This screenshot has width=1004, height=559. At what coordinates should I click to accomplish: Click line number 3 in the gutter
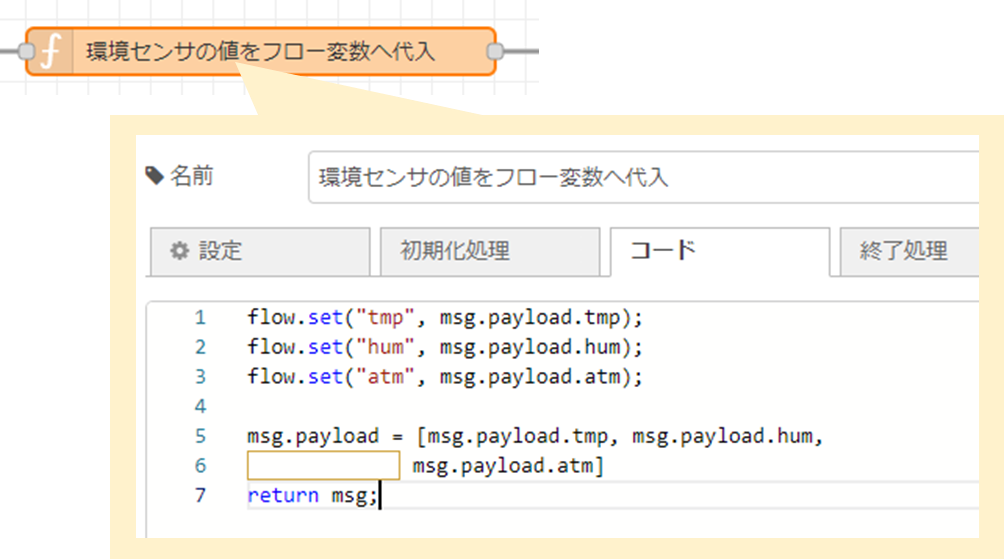pyautogui.click(x=200, y=377)
